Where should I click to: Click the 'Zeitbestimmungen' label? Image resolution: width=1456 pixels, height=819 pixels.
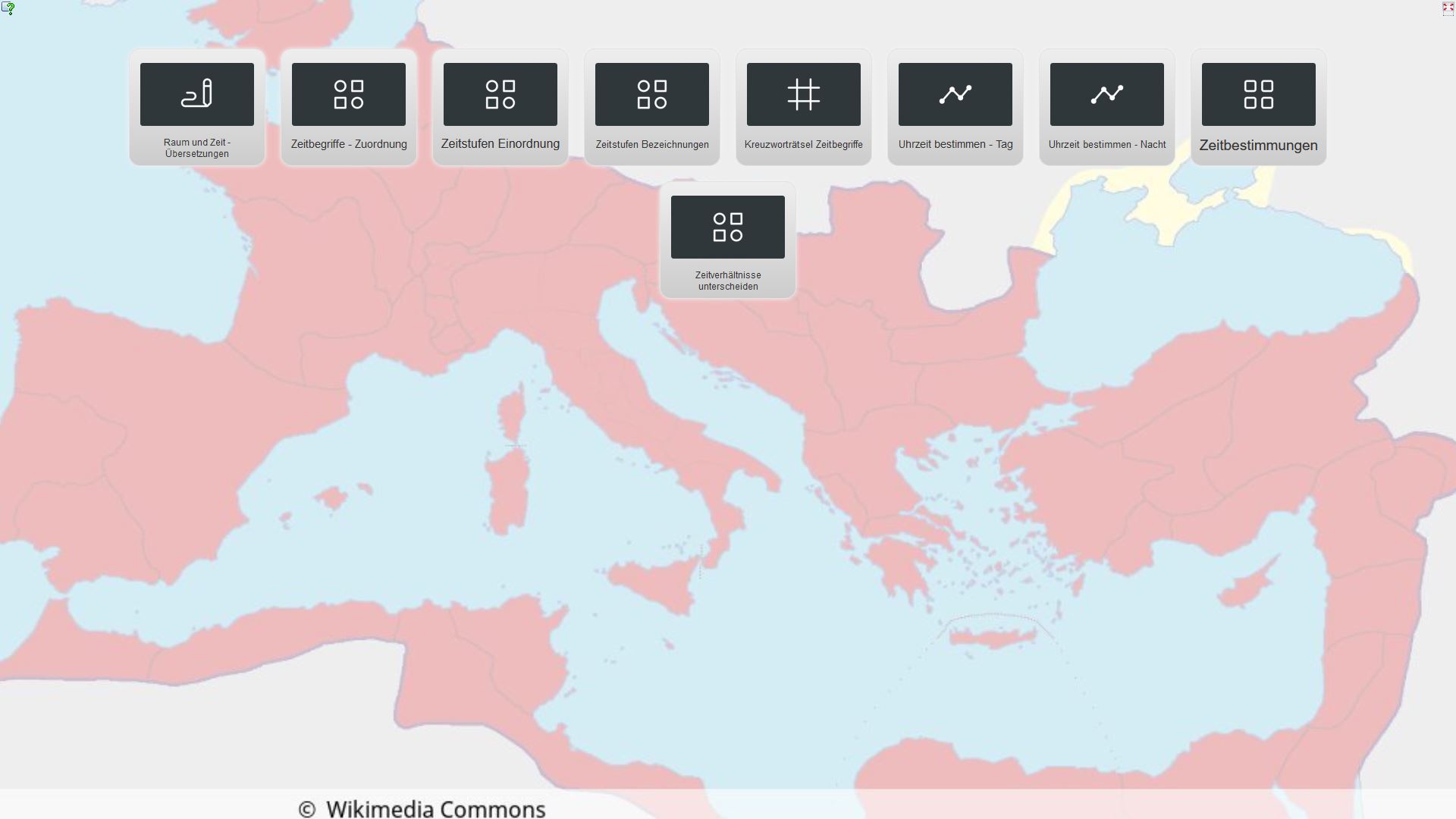pyautogui.click(x=1259, y=146)
